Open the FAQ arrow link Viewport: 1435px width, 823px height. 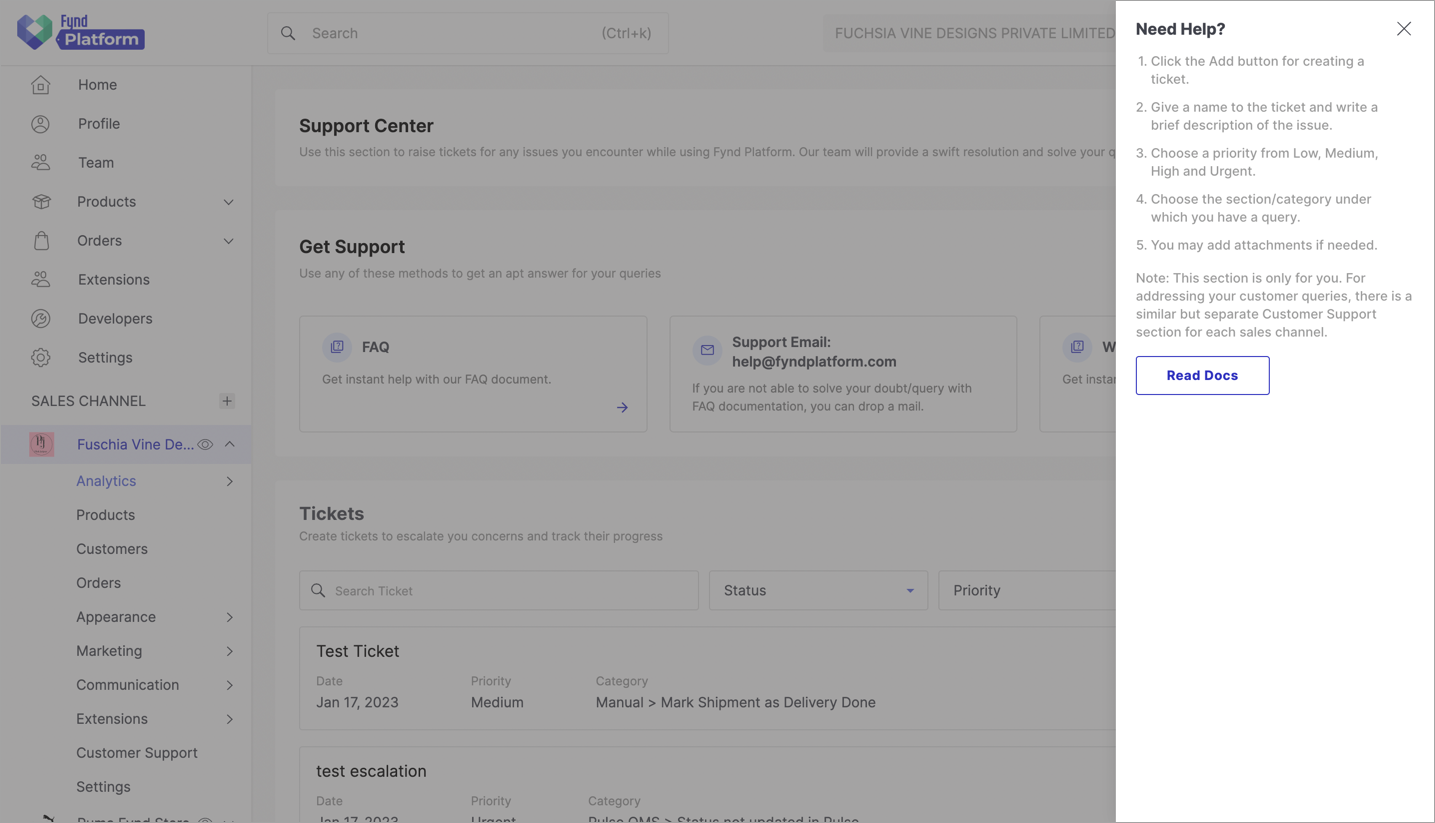point(622,408)
